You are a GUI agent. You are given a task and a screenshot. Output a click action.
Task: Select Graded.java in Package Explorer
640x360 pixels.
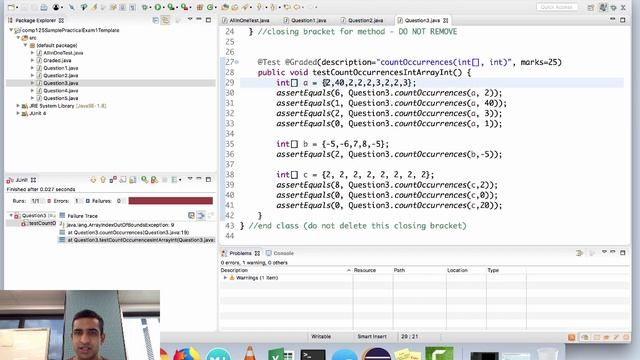58,60
